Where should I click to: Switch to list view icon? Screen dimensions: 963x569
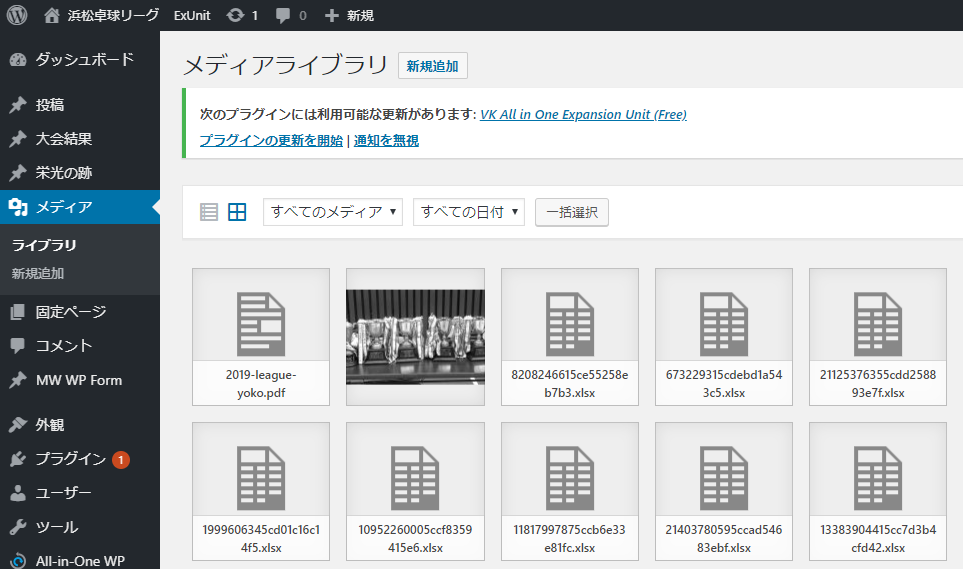(209, 212)
